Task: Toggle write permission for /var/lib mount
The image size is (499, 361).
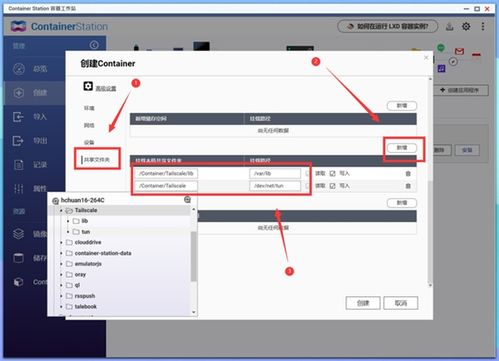Action: (x=332, y=174)
